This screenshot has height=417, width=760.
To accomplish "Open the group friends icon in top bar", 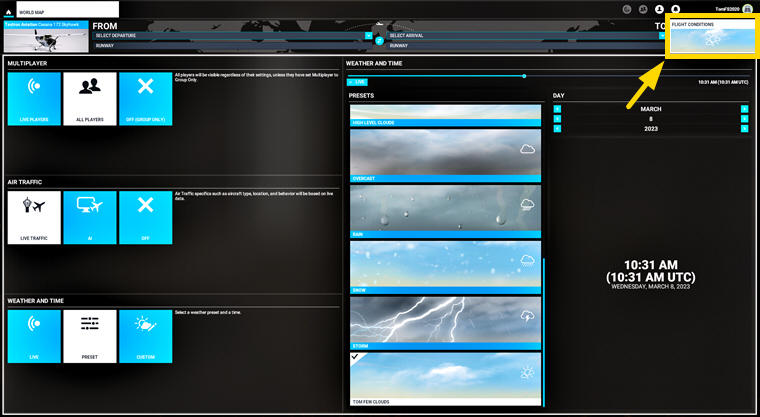I will [643, 9].
